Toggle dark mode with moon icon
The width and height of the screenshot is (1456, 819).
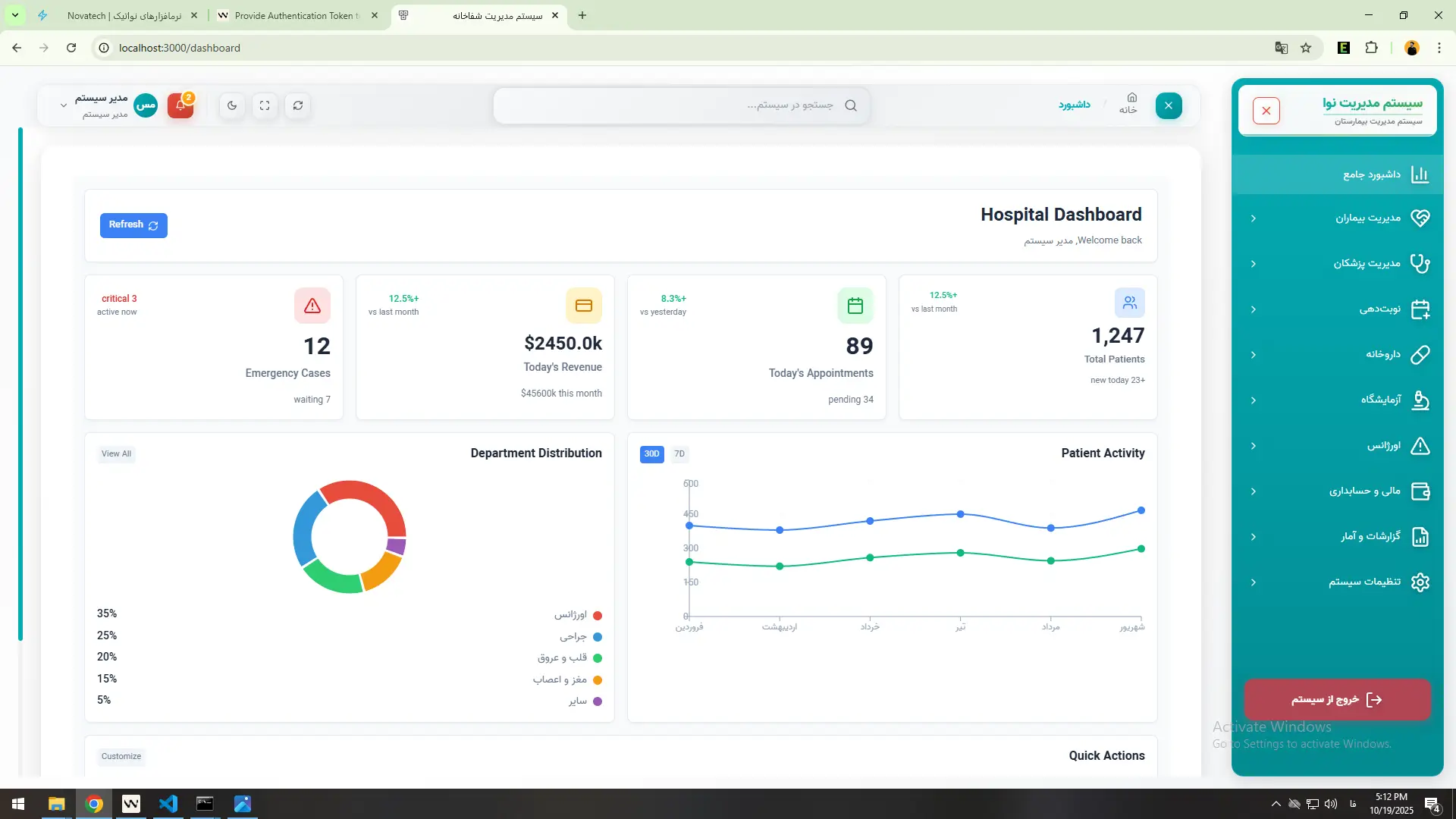pos(232,105)
